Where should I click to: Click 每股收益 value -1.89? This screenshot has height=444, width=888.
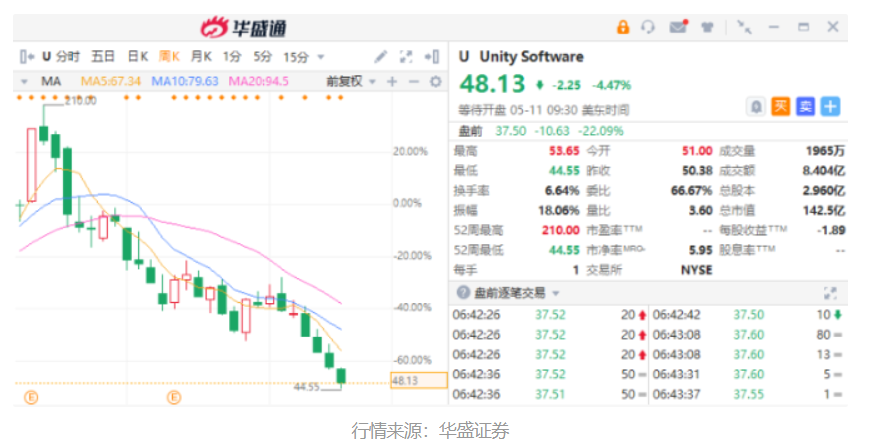pyautogui.click(x=831, y=230)
